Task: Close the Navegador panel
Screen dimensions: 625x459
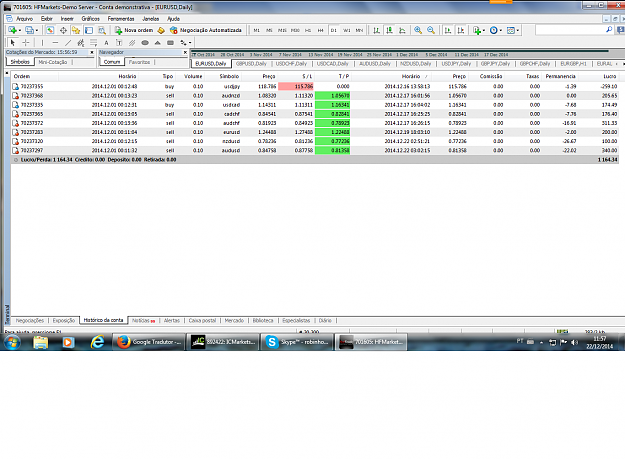Action: pyautogui.click(x=185, y=52)
